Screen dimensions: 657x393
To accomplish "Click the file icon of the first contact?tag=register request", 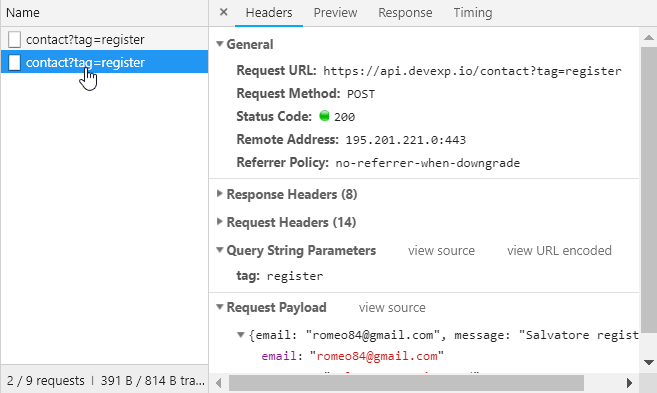I will point(15,39).
